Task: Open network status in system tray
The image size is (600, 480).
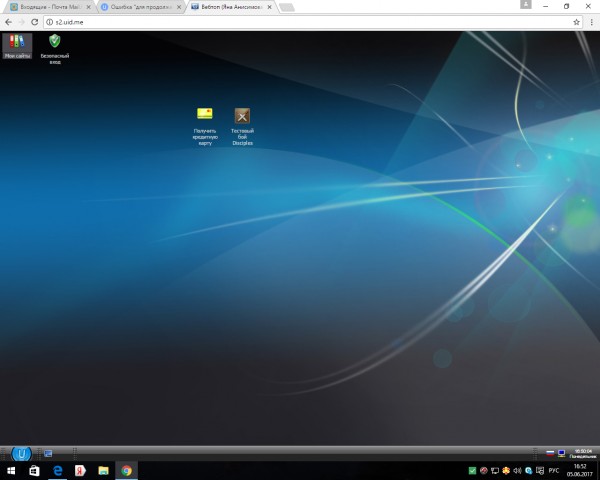Action: (495, 470)
